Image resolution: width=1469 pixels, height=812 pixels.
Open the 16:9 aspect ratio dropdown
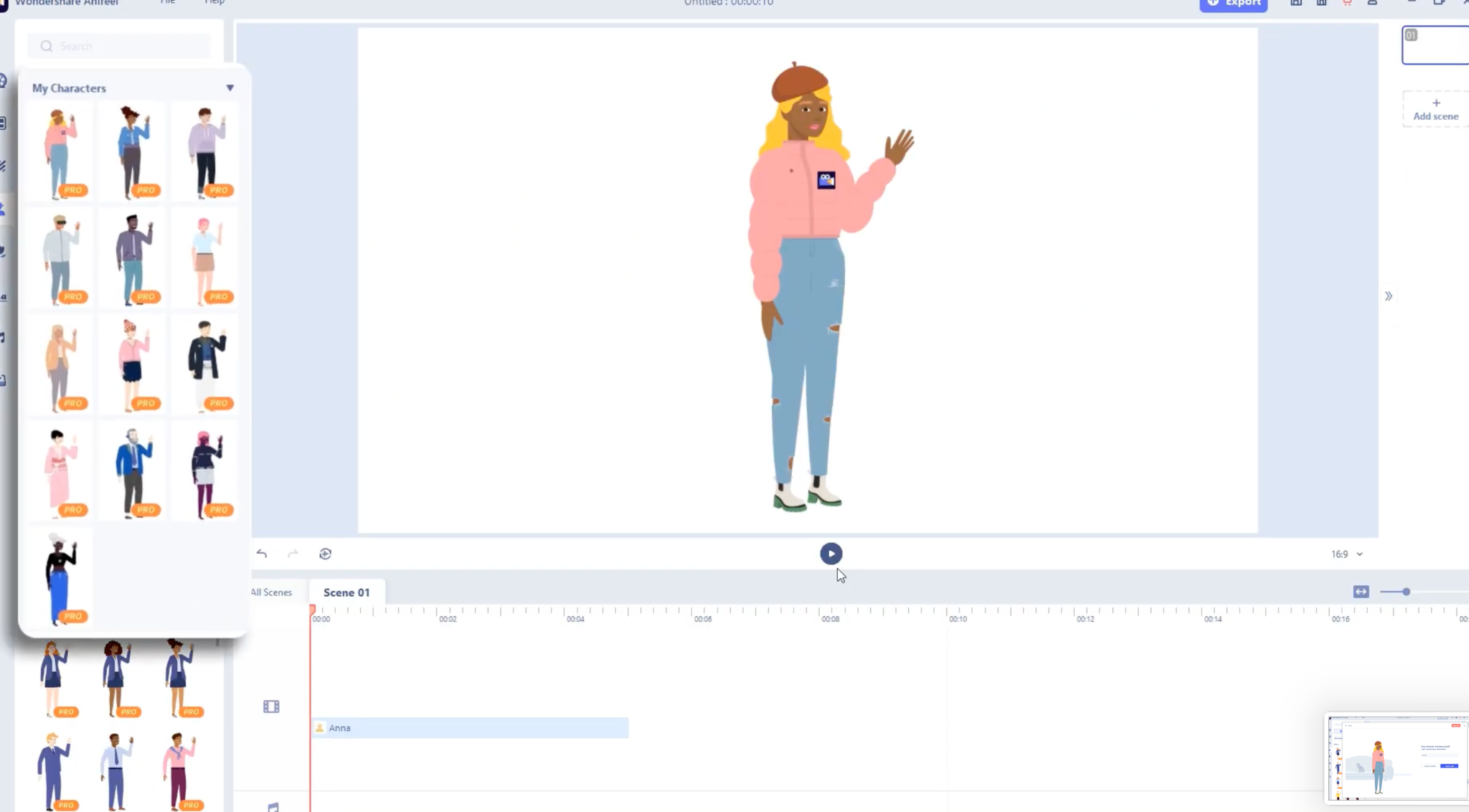1346,554
